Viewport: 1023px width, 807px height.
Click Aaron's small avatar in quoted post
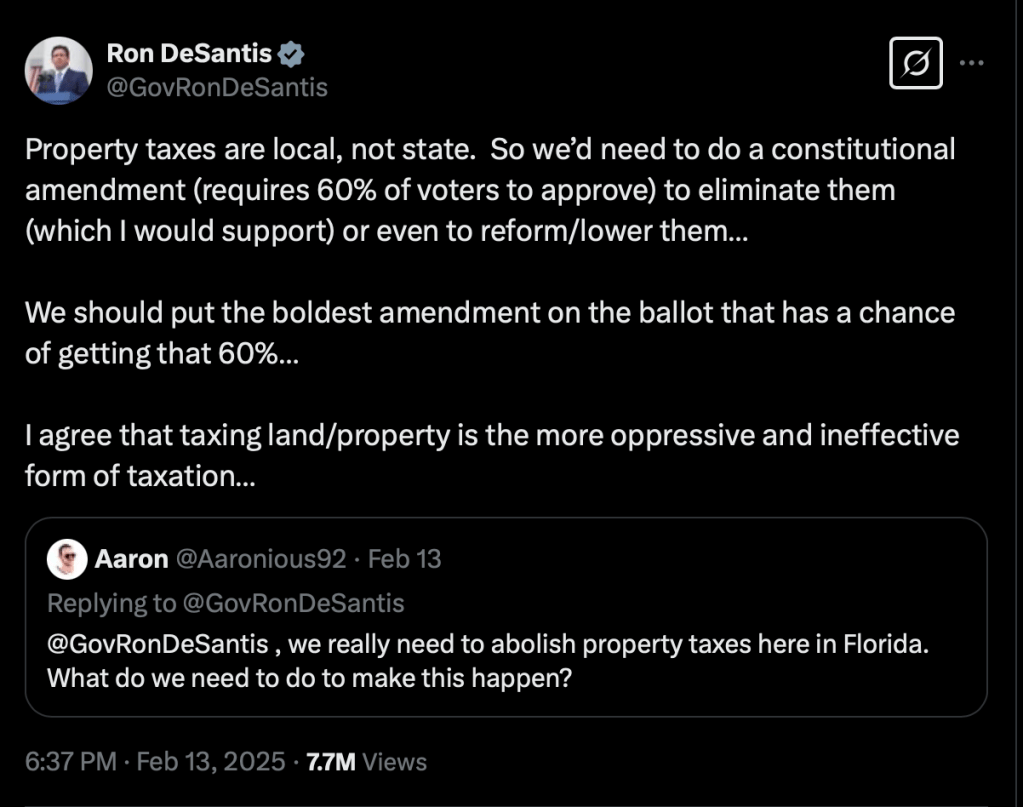click(x=68, y=559)
